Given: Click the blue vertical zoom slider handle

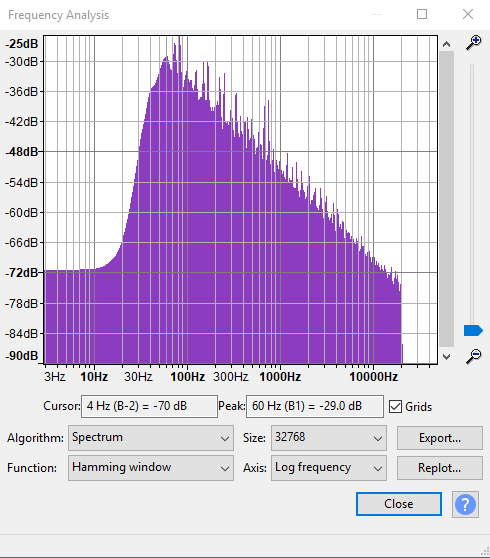Looking at the screenshot, I should 473,331.
